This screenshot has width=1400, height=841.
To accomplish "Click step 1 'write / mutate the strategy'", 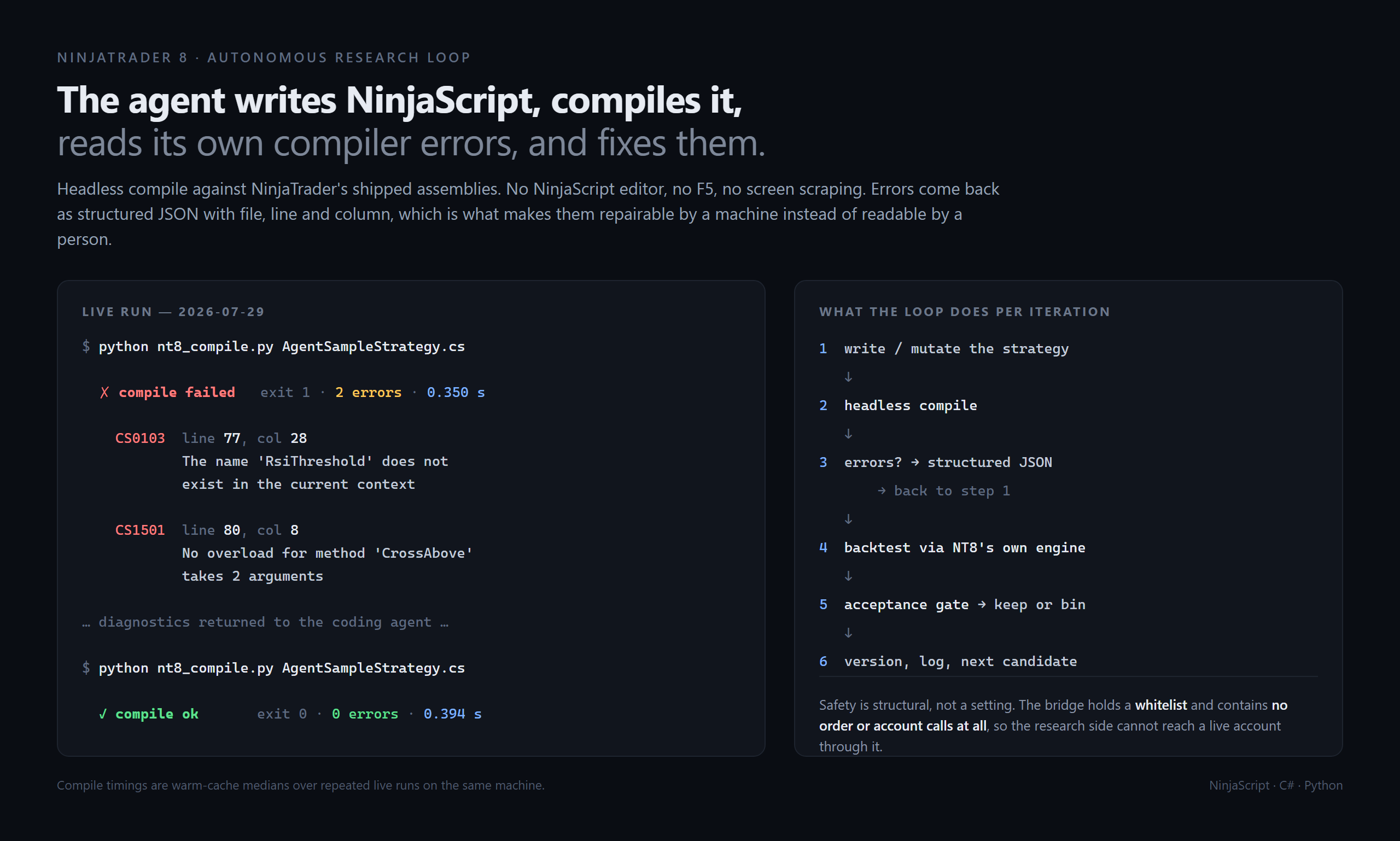I will click(956, 348).
